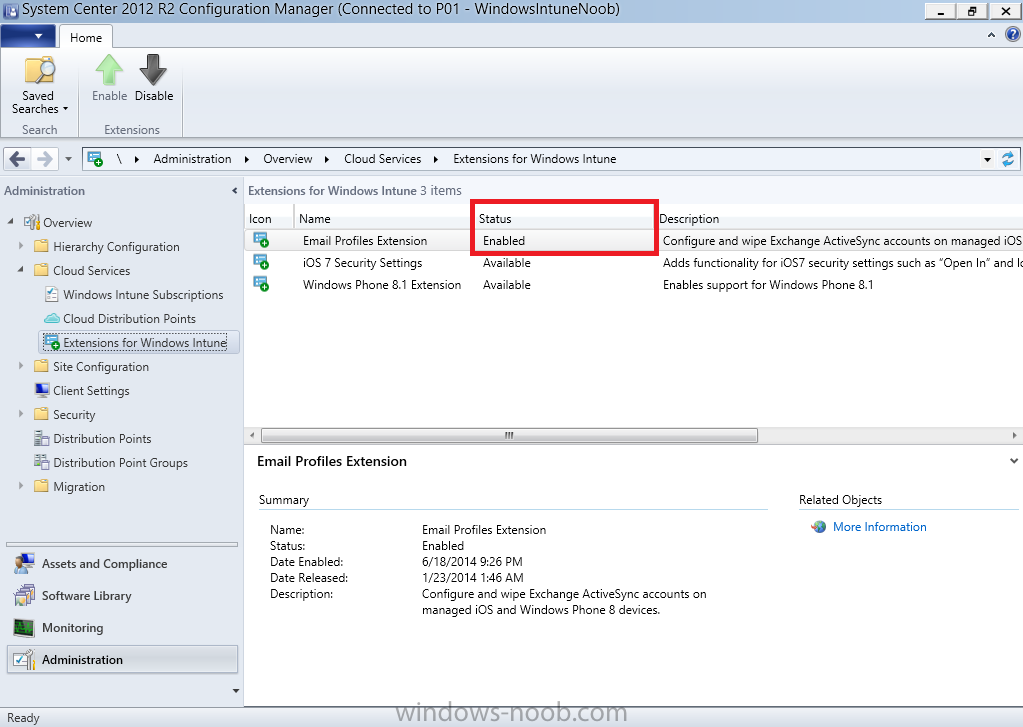Viewport: 1023px width, 727px height.
Task: Click Available status of iOS 7 row
Action: coord(506,262)
